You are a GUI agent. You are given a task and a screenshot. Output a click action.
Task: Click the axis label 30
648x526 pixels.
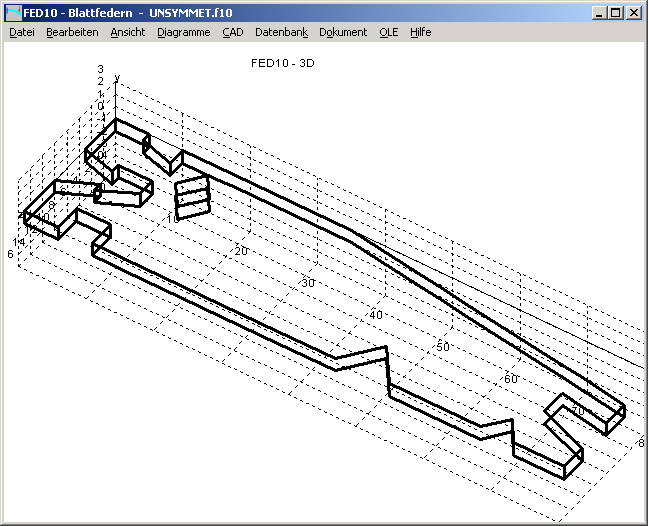point(308,283)
